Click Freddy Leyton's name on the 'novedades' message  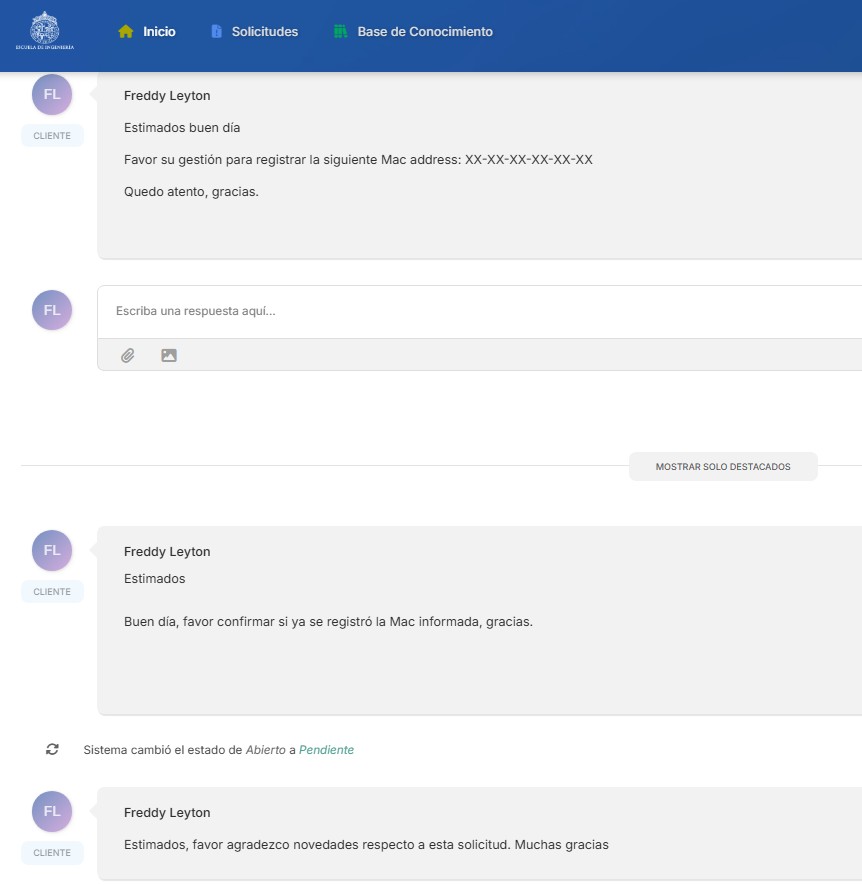[x=167, y=813]
